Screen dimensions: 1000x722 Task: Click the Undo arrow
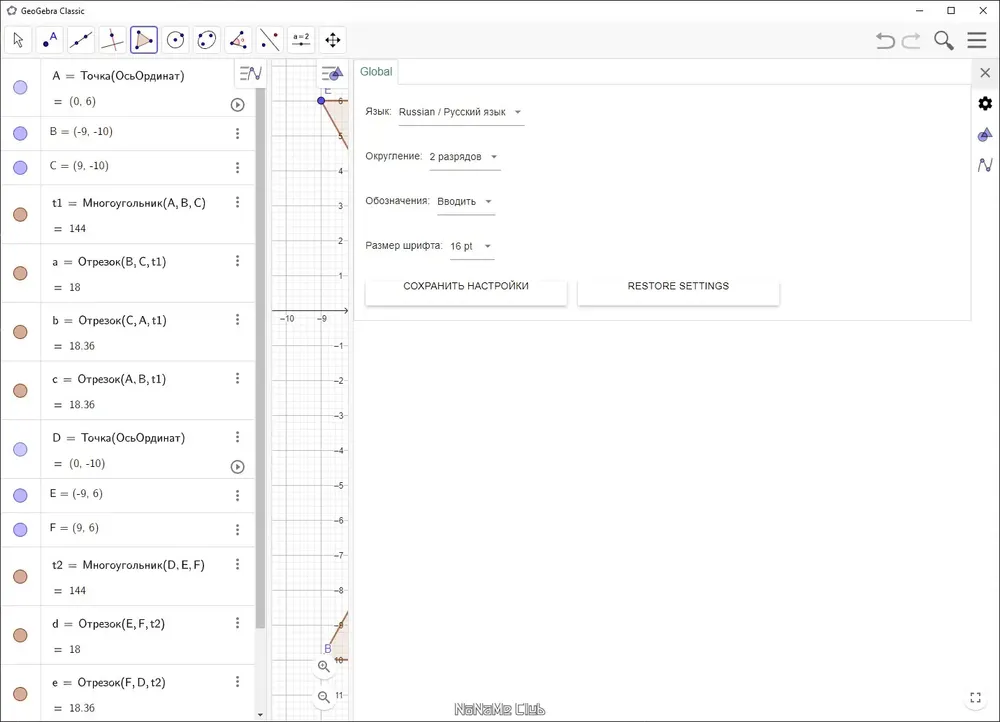pos(885,41)
